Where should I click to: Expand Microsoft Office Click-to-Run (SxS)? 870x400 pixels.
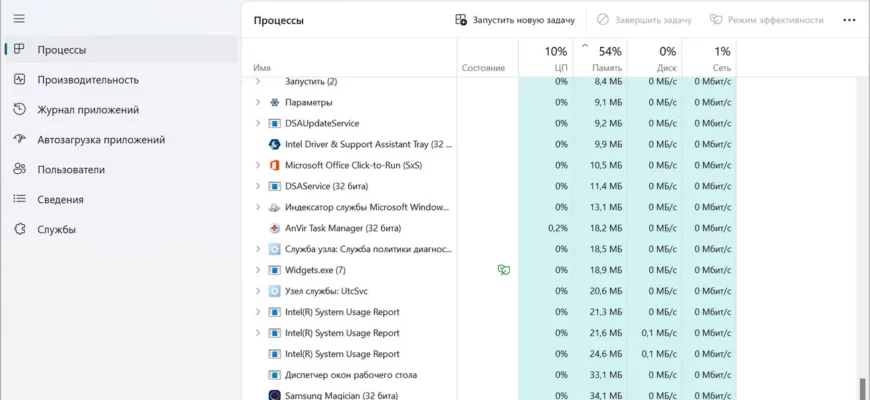(x=257, y=165)
